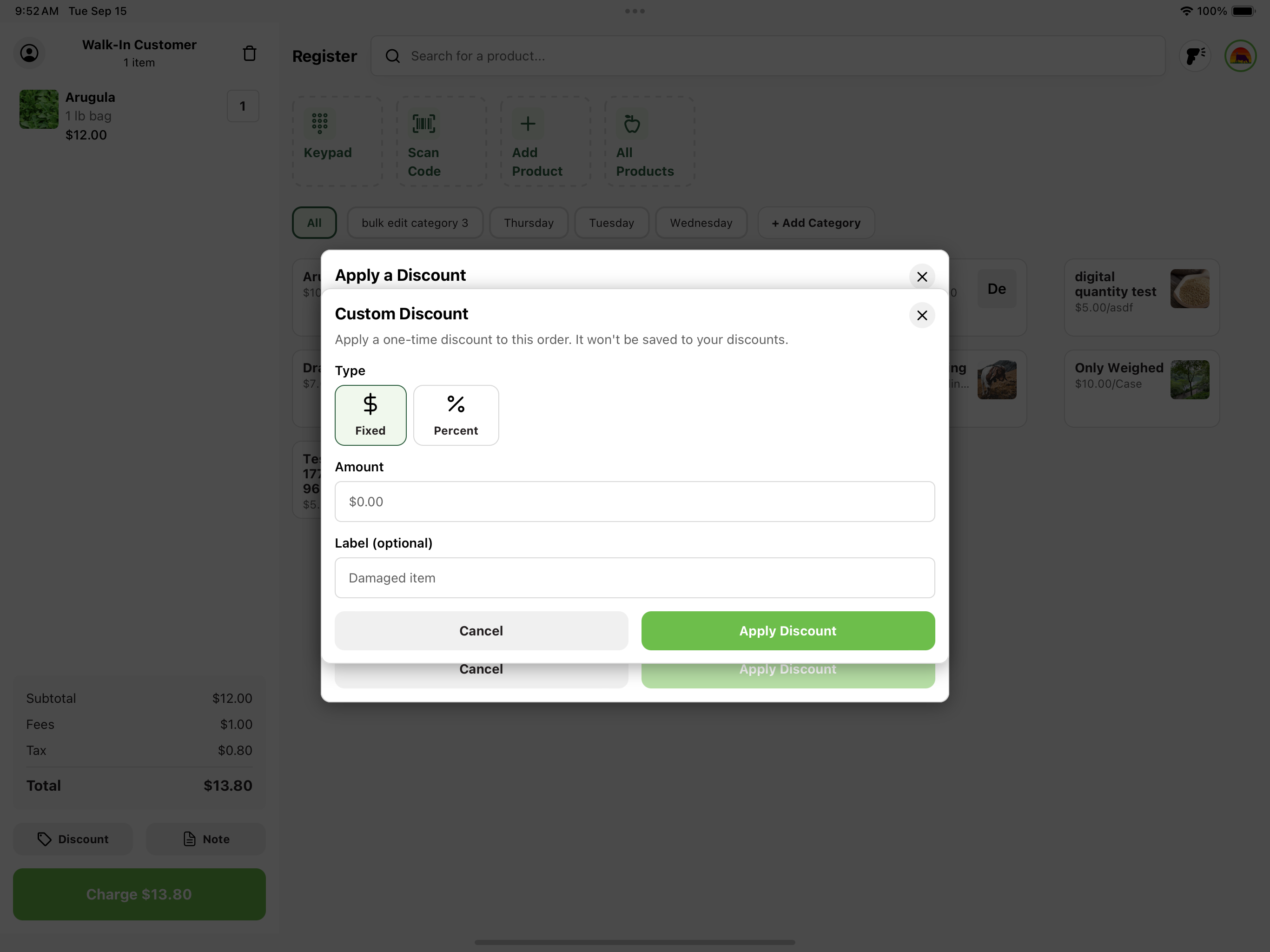Delete the cart with the trash icon
This screenshot has height=952, width=1270.
(249, 53)
